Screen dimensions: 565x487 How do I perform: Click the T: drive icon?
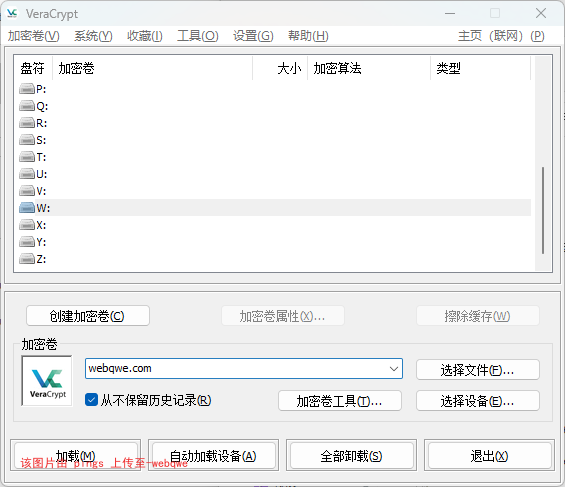click(x=27, y=157)
